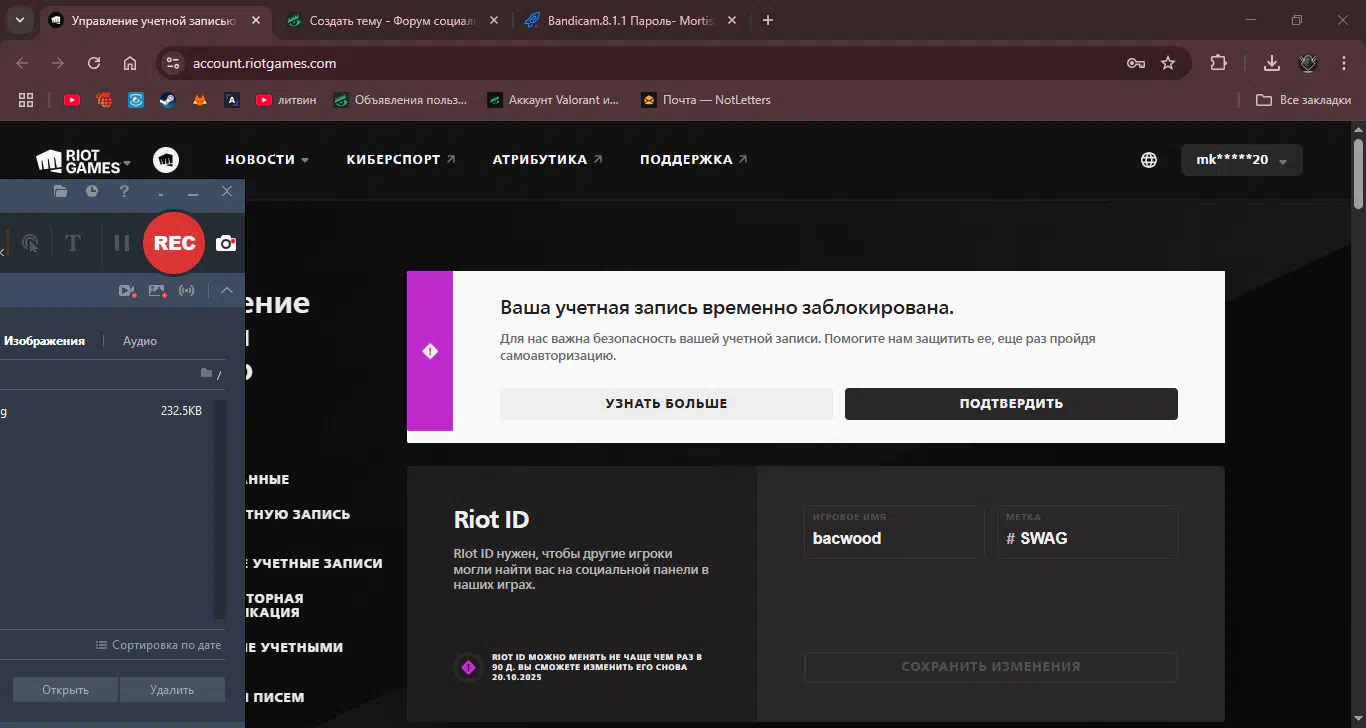This screenshot has height=728, width=1366.
Task: Click Открыть button in Bandicam
Action: [65, 690]
